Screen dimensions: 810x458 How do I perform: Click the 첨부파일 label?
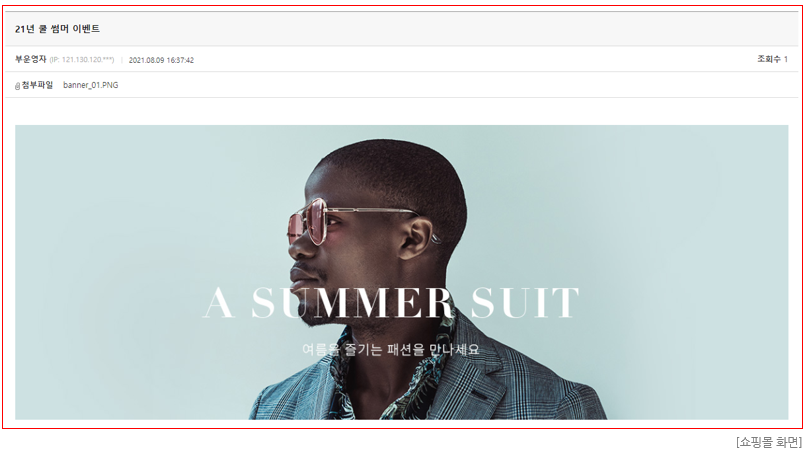click(x=37, y=85)
